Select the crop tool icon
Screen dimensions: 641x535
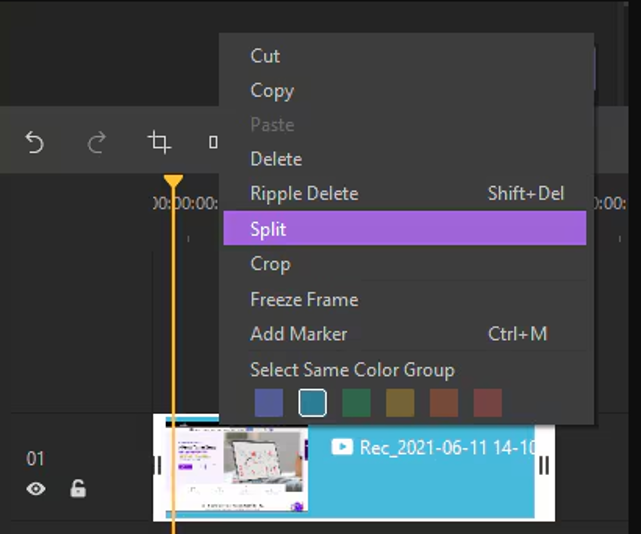(x=159, y=142)
